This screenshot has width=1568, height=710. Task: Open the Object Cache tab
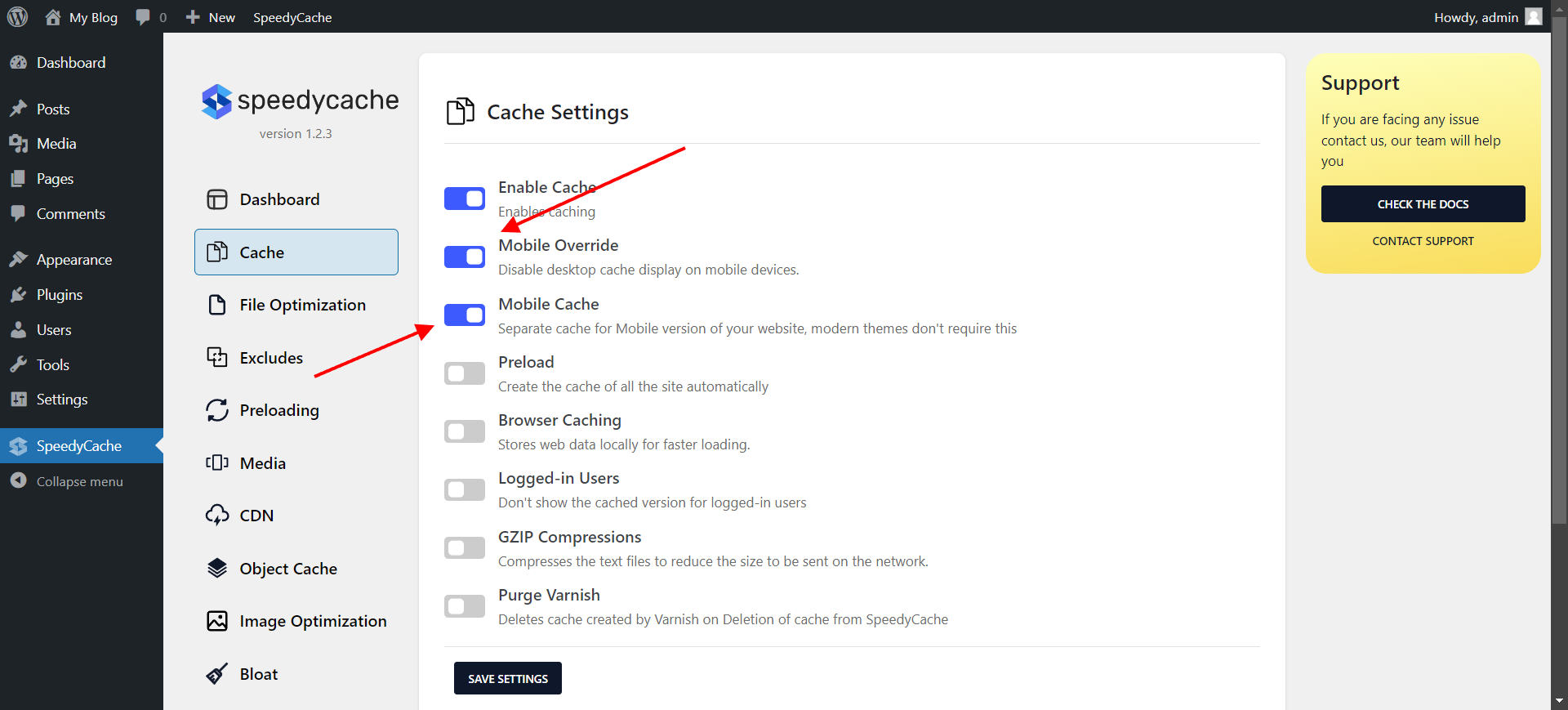(296, 568)
